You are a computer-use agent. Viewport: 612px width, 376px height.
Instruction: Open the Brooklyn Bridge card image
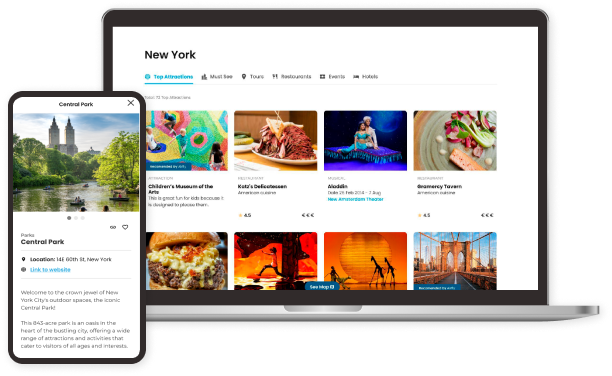click(455, 261)
